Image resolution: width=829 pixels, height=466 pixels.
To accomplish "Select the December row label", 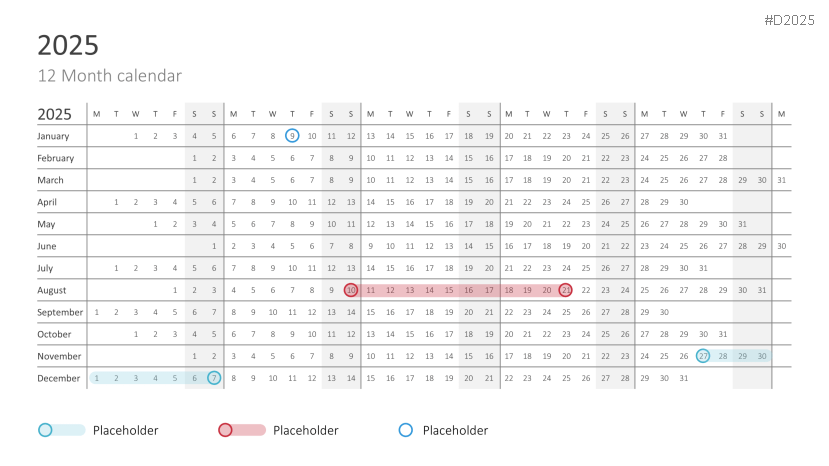I will coord(59,378).
